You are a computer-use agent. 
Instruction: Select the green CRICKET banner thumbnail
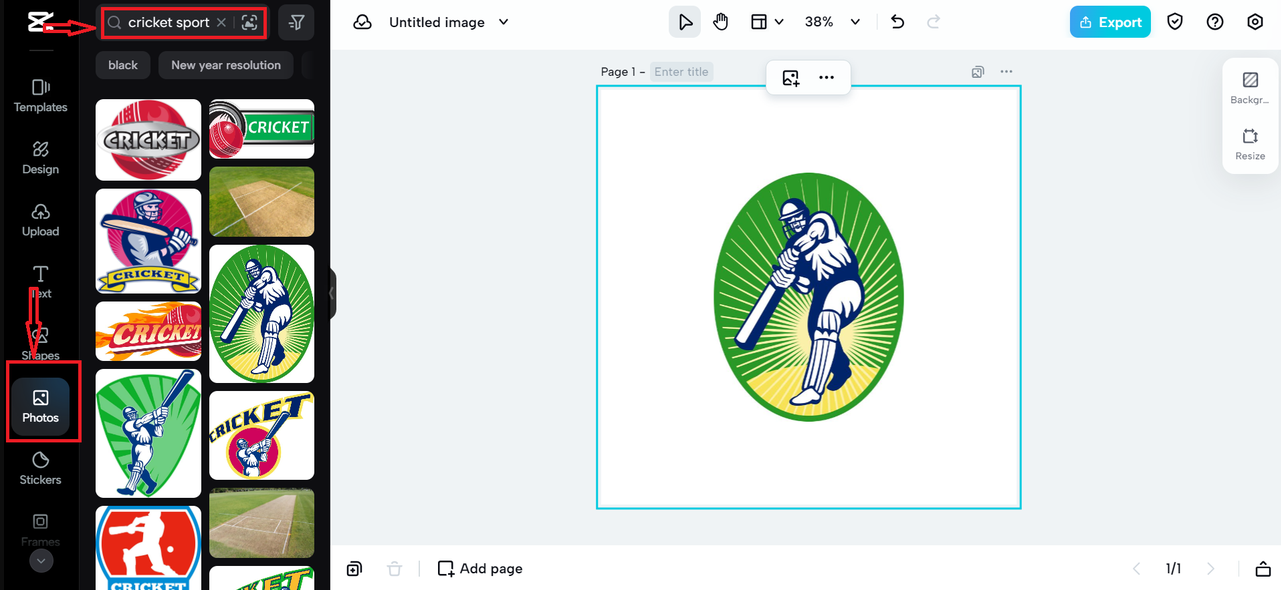262,129
